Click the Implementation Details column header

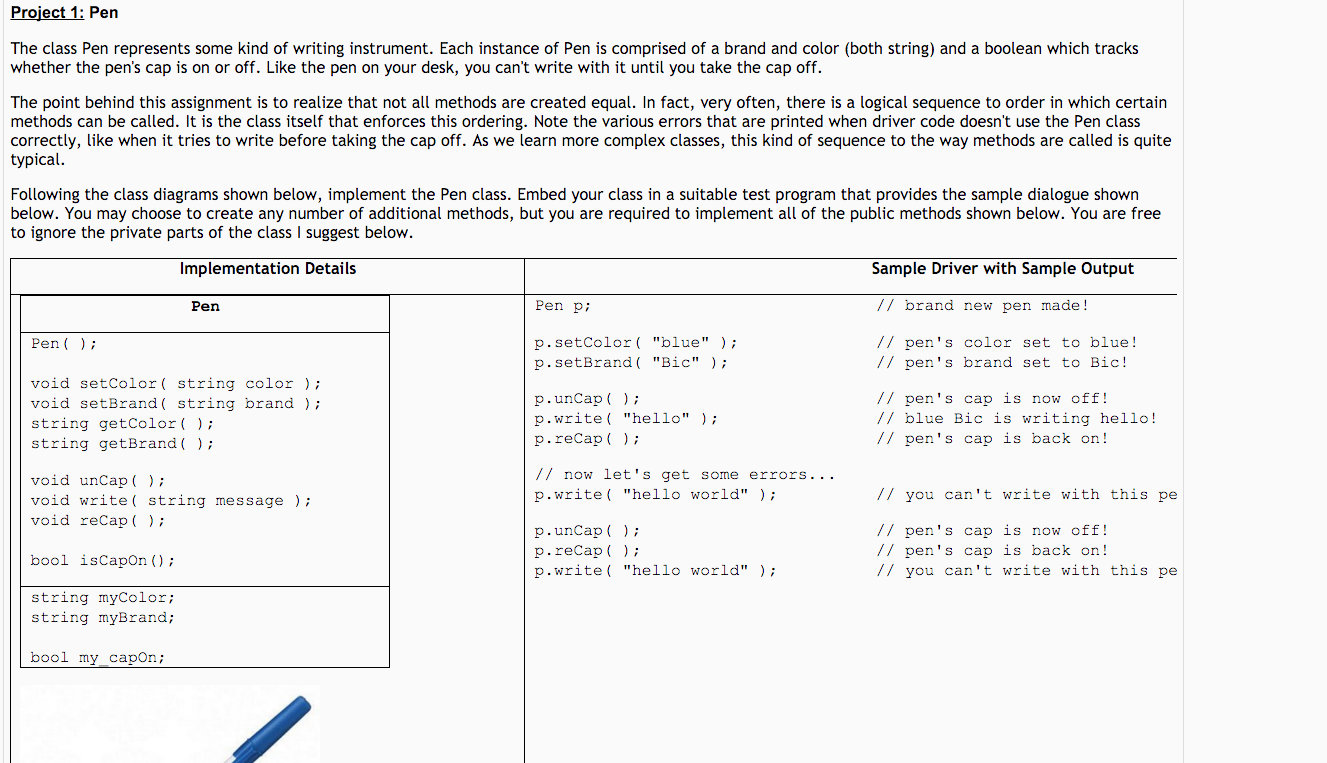click(x=267, y=268)
